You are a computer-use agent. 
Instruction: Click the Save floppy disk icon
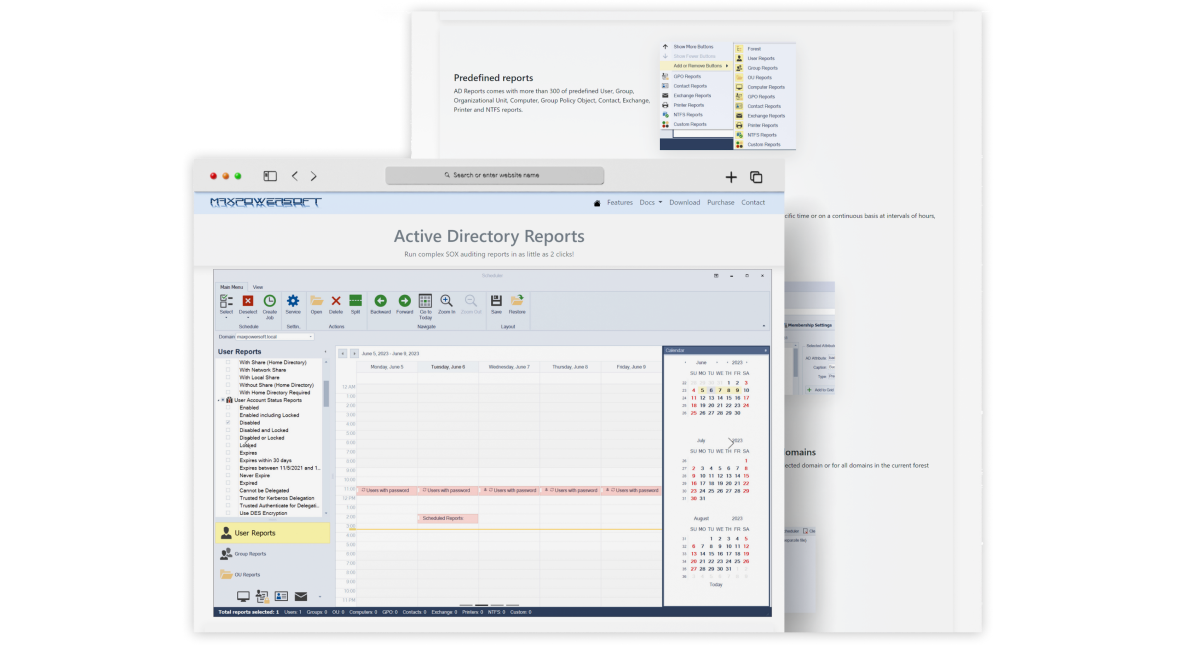496,301
